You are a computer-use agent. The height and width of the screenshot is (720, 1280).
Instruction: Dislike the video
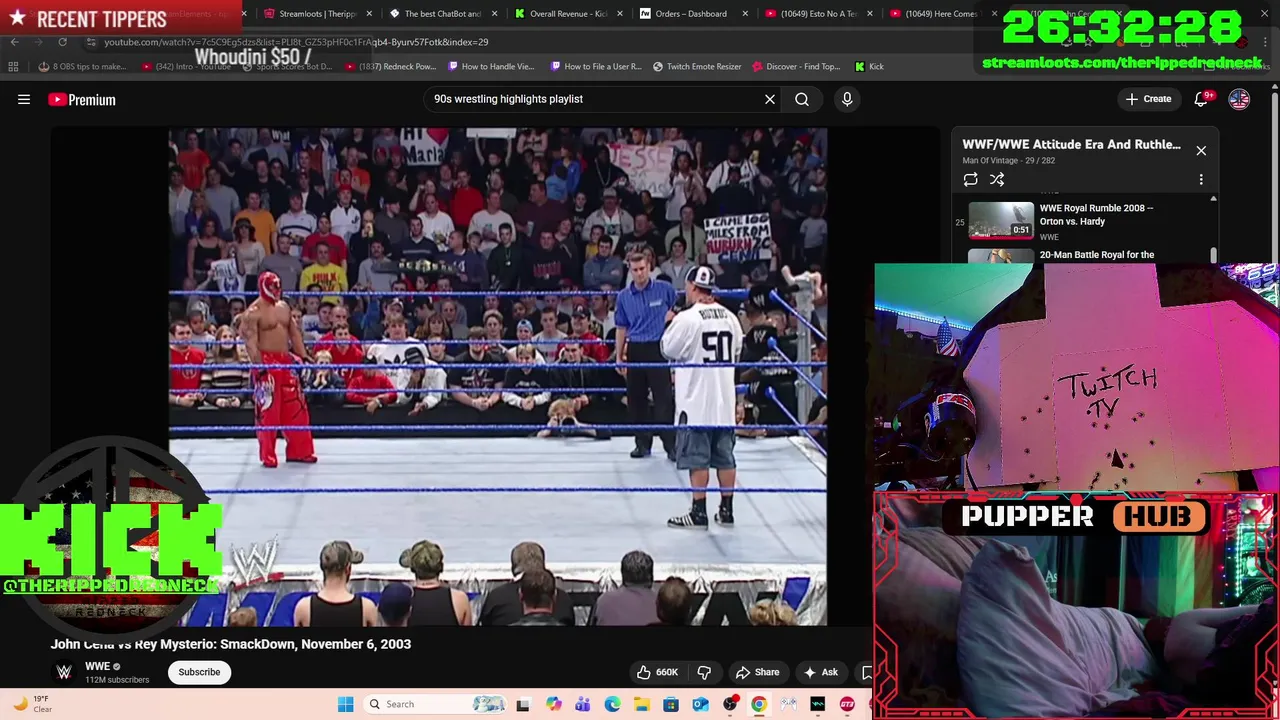704,672
